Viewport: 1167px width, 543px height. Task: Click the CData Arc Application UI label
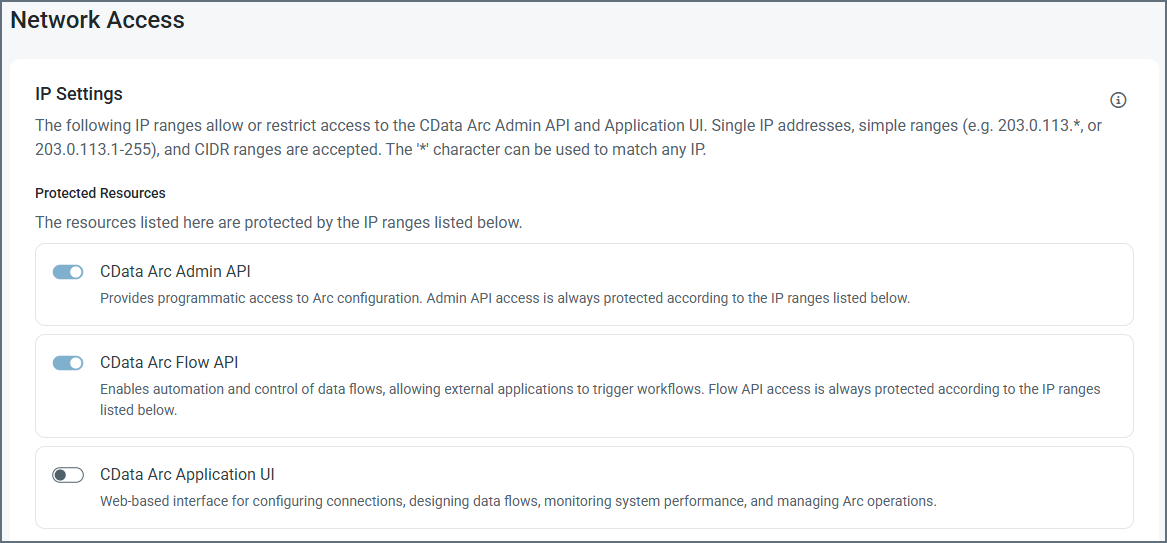(187, 474)
